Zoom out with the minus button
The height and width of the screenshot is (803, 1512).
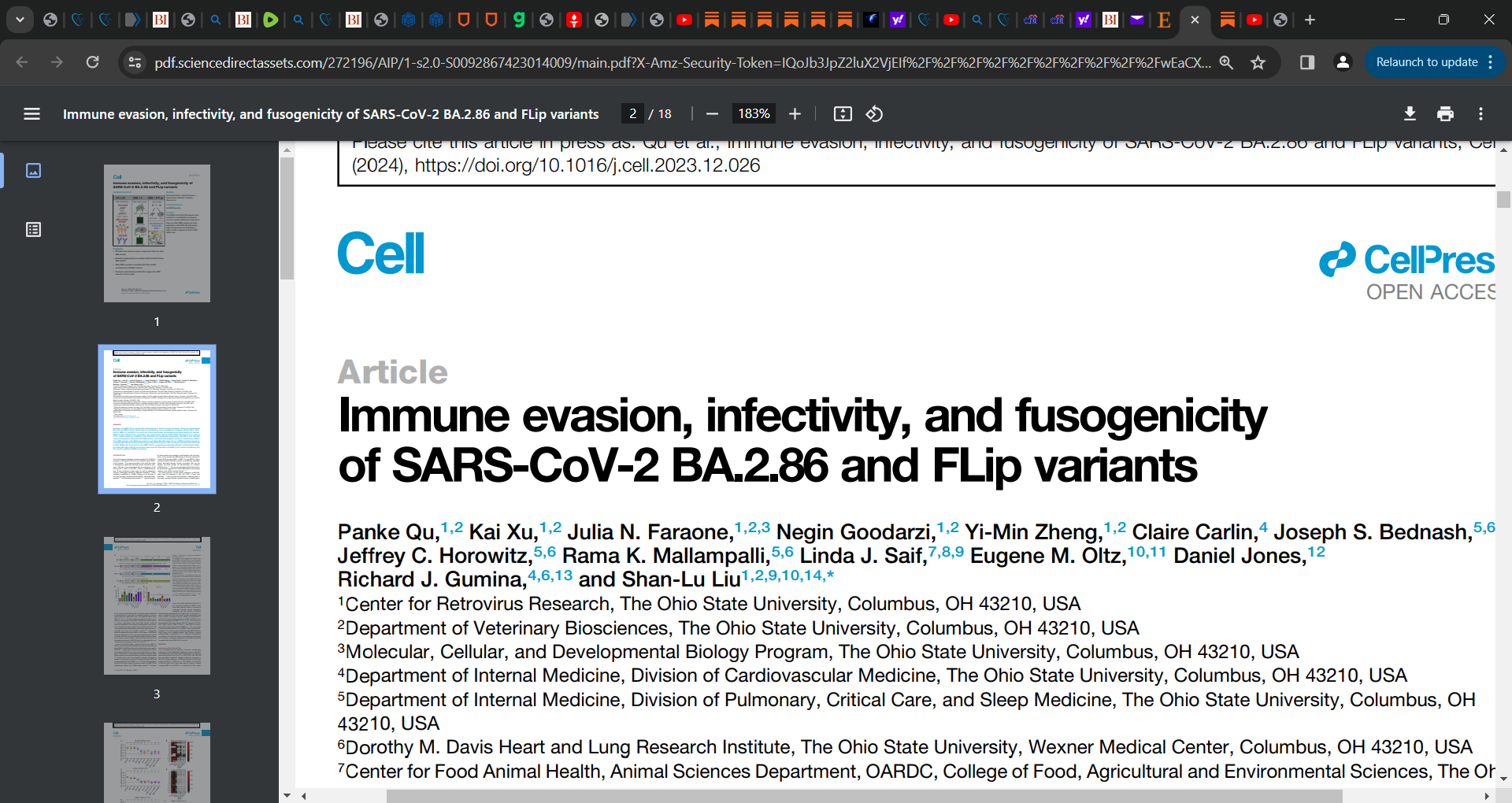[x=713, y=114]
